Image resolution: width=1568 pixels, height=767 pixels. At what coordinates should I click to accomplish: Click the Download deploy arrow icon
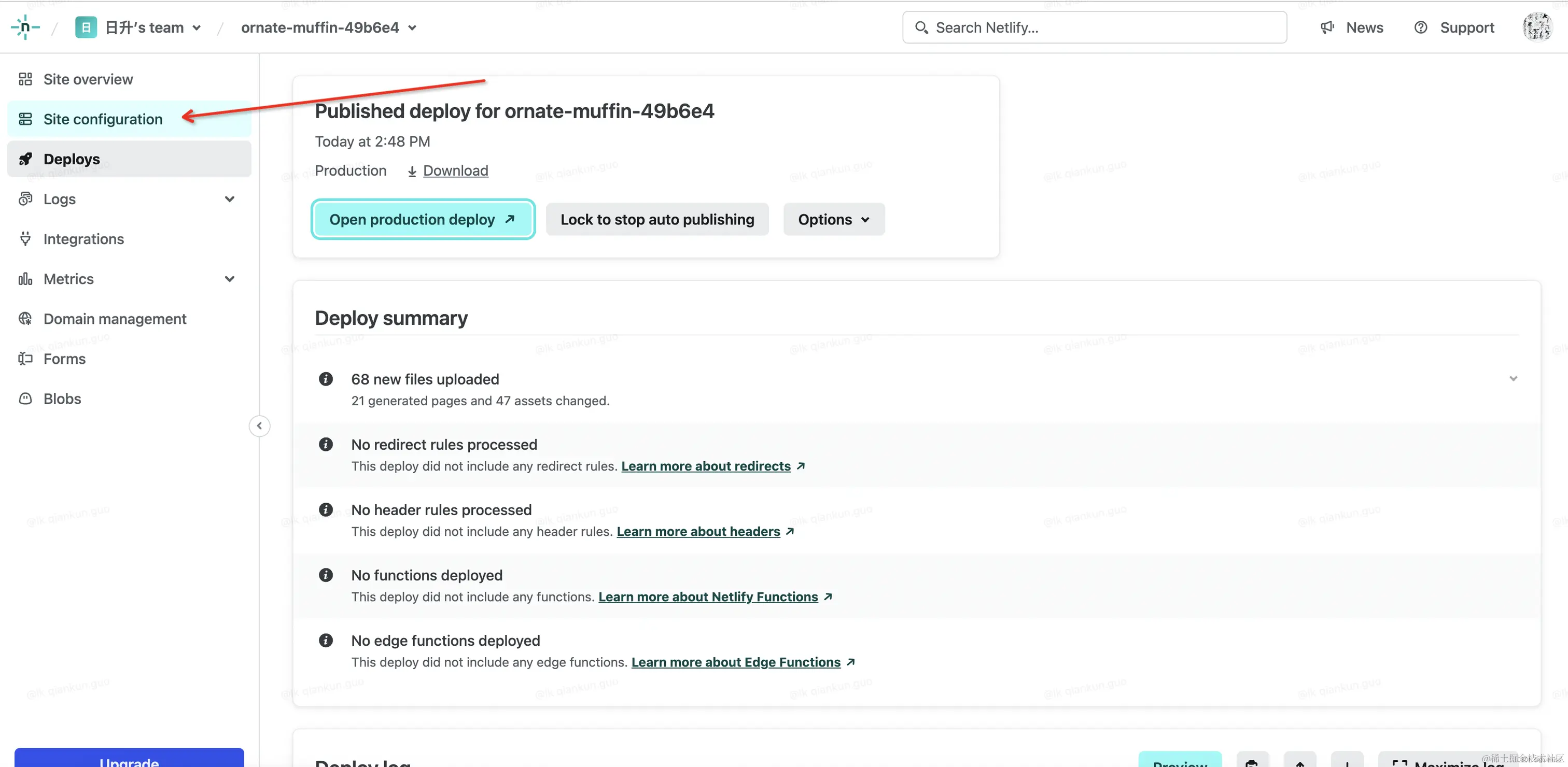[412, 171]
